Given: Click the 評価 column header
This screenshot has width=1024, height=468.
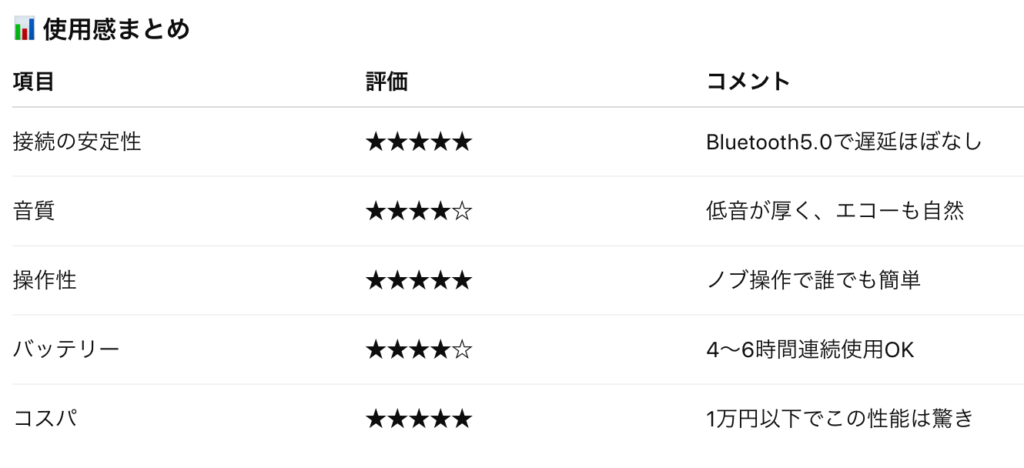Looking at the screenshot, I should (x=387, y=82).
